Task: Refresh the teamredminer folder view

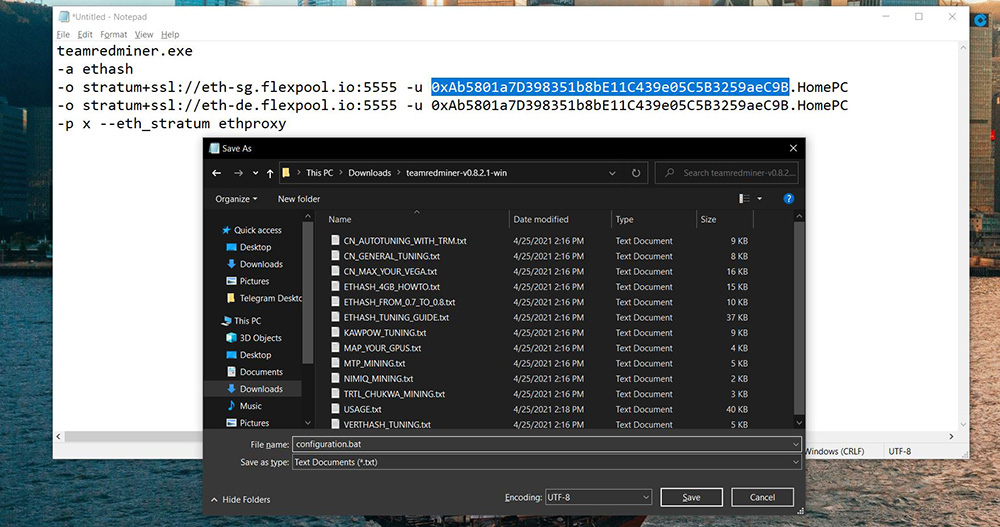Action: (x=636, y=173)
